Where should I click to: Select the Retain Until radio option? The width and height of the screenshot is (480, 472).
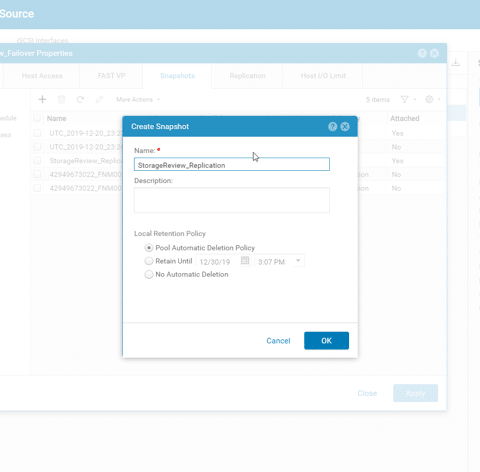(x=149, y=261)
